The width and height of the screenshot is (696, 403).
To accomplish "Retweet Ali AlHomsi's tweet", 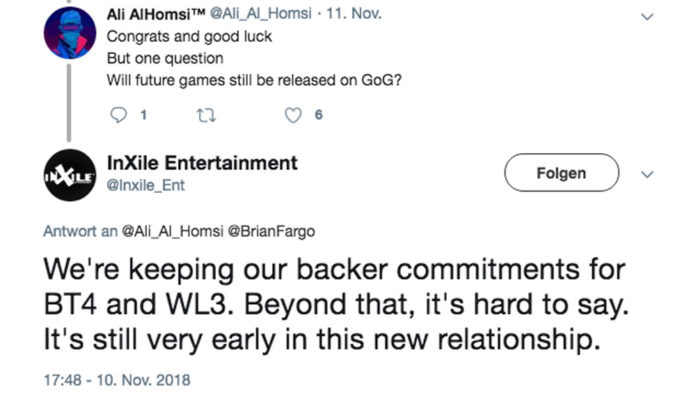I will click(x=204, y=115).
